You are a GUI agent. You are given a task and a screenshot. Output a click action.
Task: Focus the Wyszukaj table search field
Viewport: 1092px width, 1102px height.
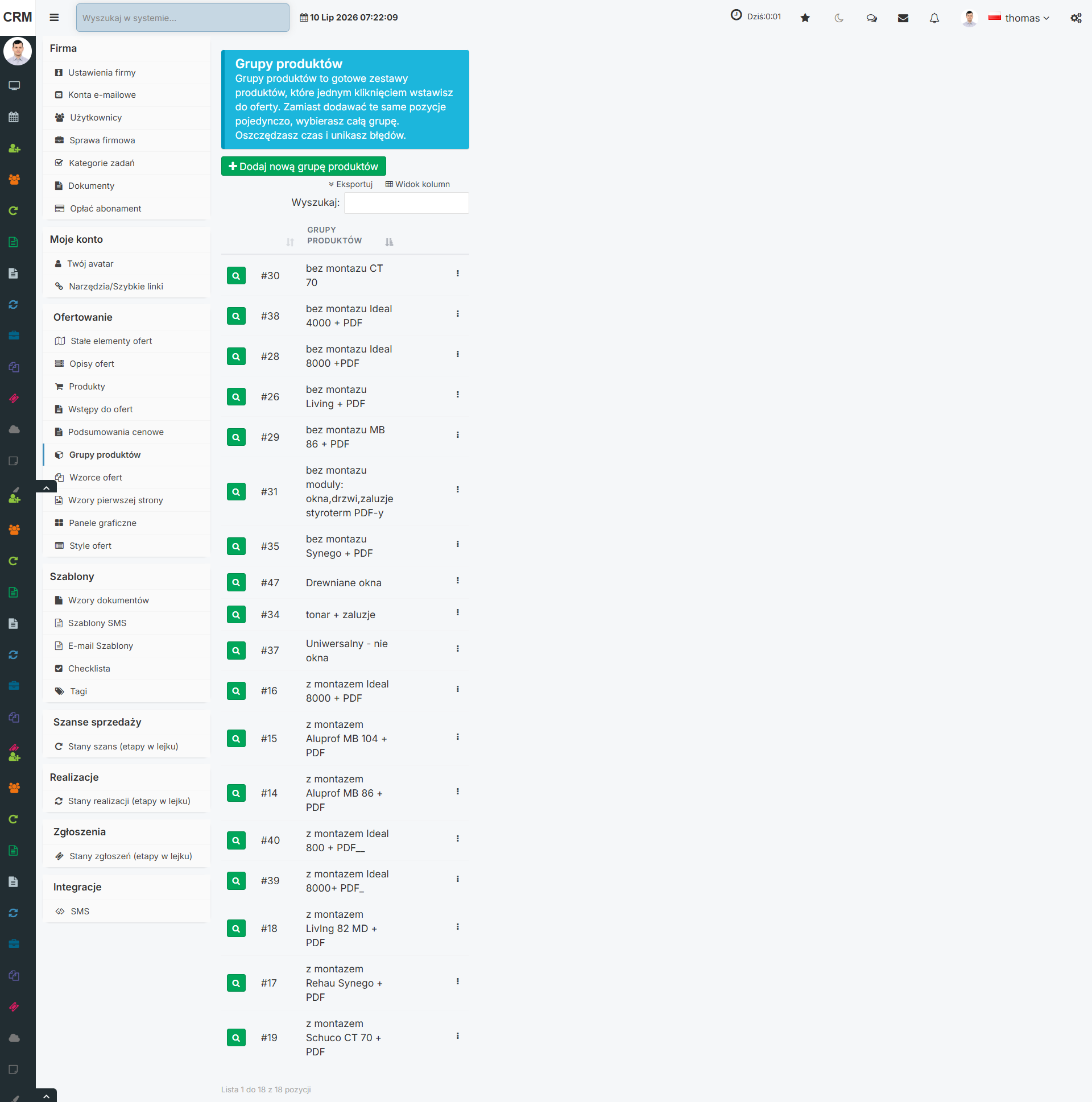[406, 202]
